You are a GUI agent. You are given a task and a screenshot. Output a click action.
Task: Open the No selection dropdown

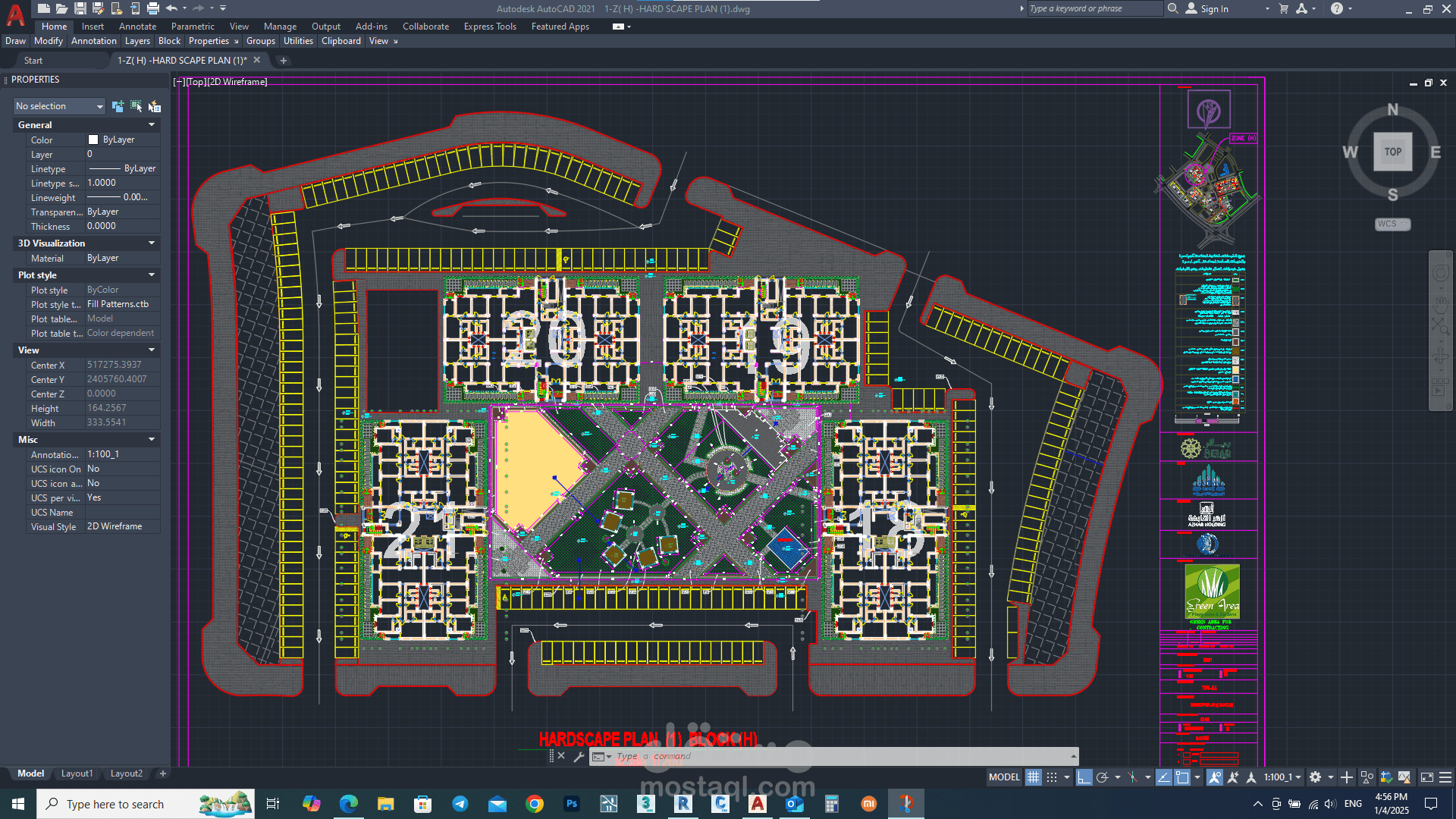(59, 106)
